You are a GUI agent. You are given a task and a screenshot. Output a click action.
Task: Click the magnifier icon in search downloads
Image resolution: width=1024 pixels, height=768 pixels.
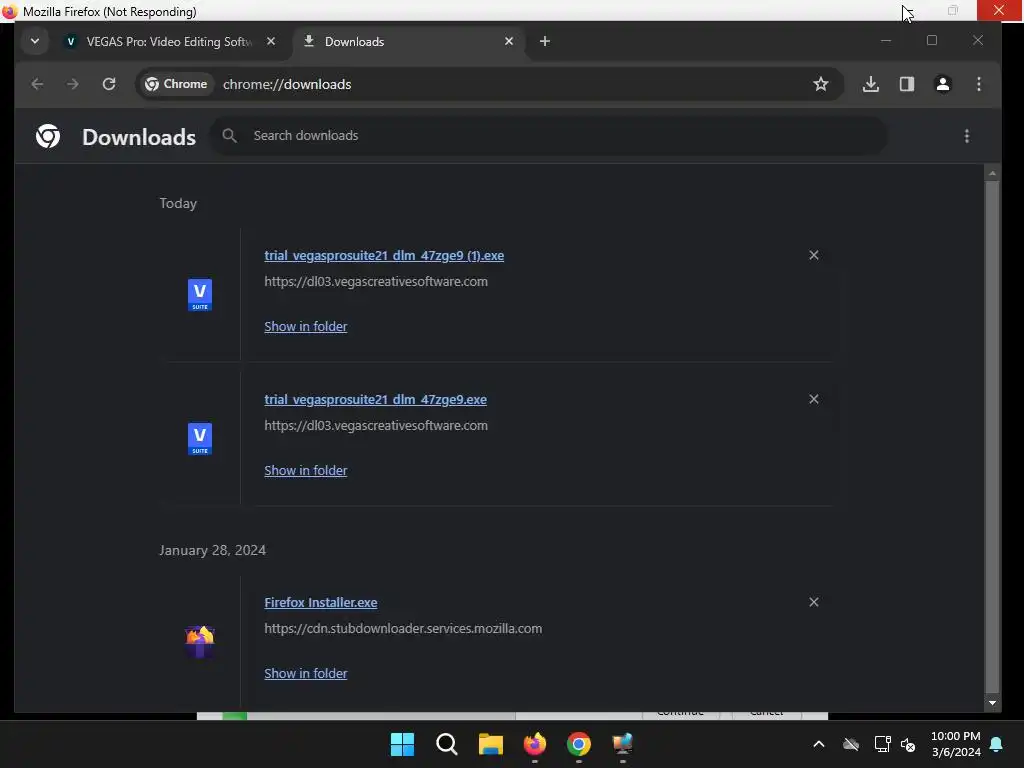[229, 136]
